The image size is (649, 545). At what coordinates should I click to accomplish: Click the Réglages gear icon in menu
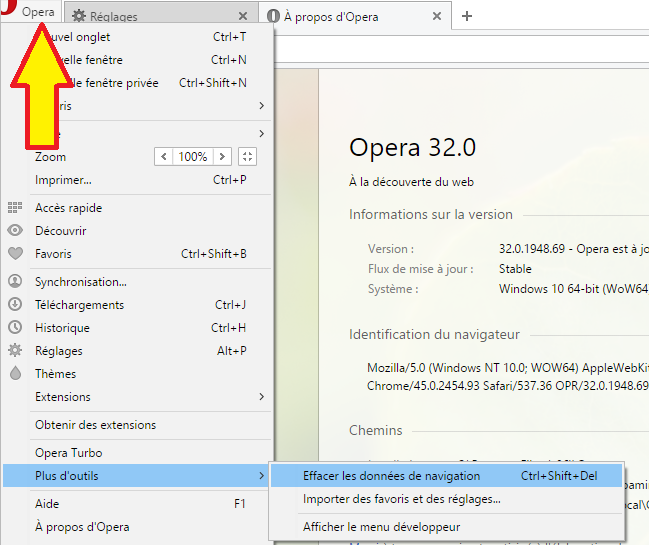tap(15, 350)
